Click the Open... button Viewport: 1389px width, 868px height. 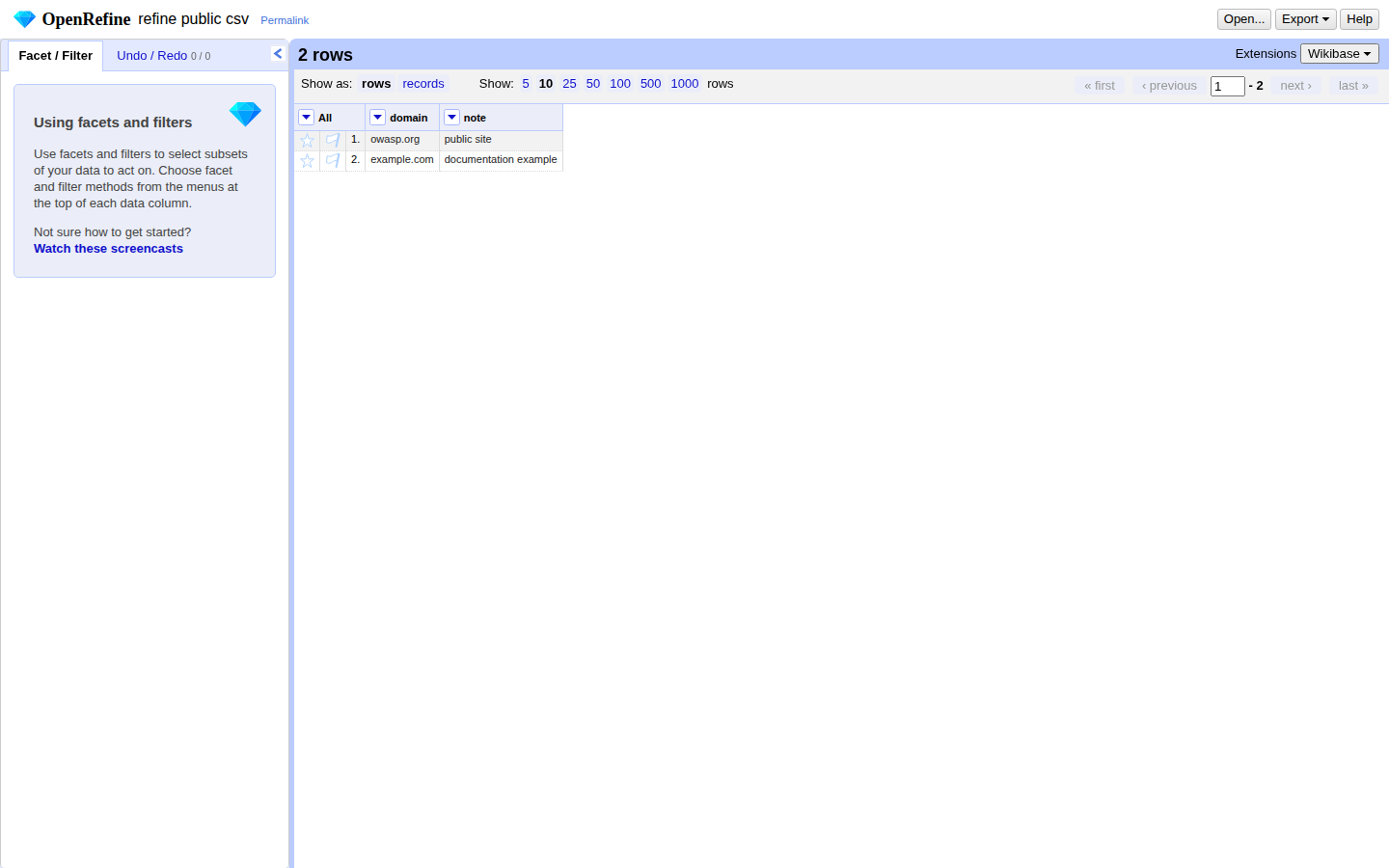(x=1243, y=19)
